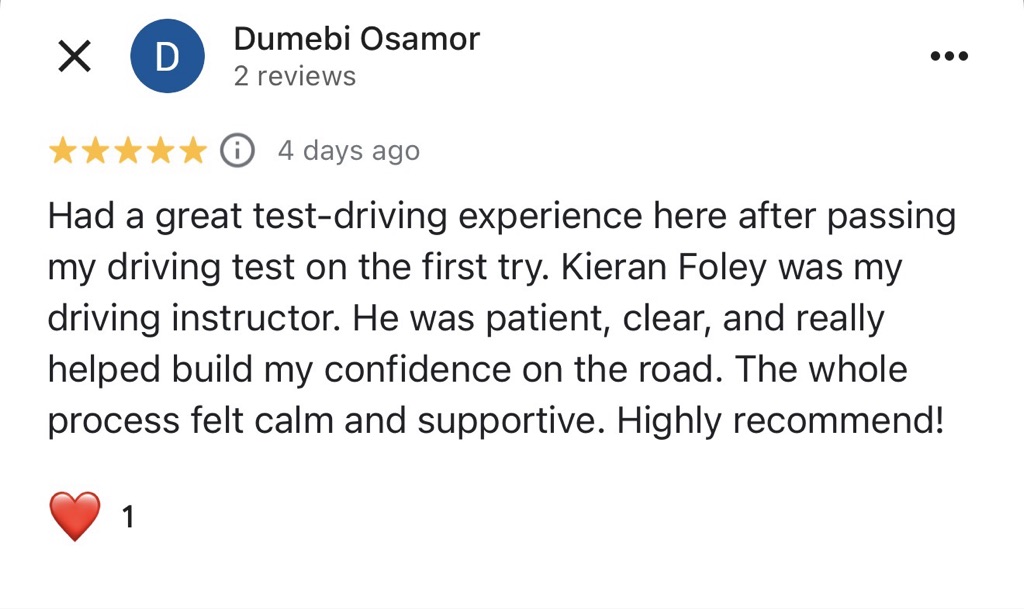Viewport: 1024px width, 609px height.
Task: Open the three-dot more options menu
Action: 949,57
